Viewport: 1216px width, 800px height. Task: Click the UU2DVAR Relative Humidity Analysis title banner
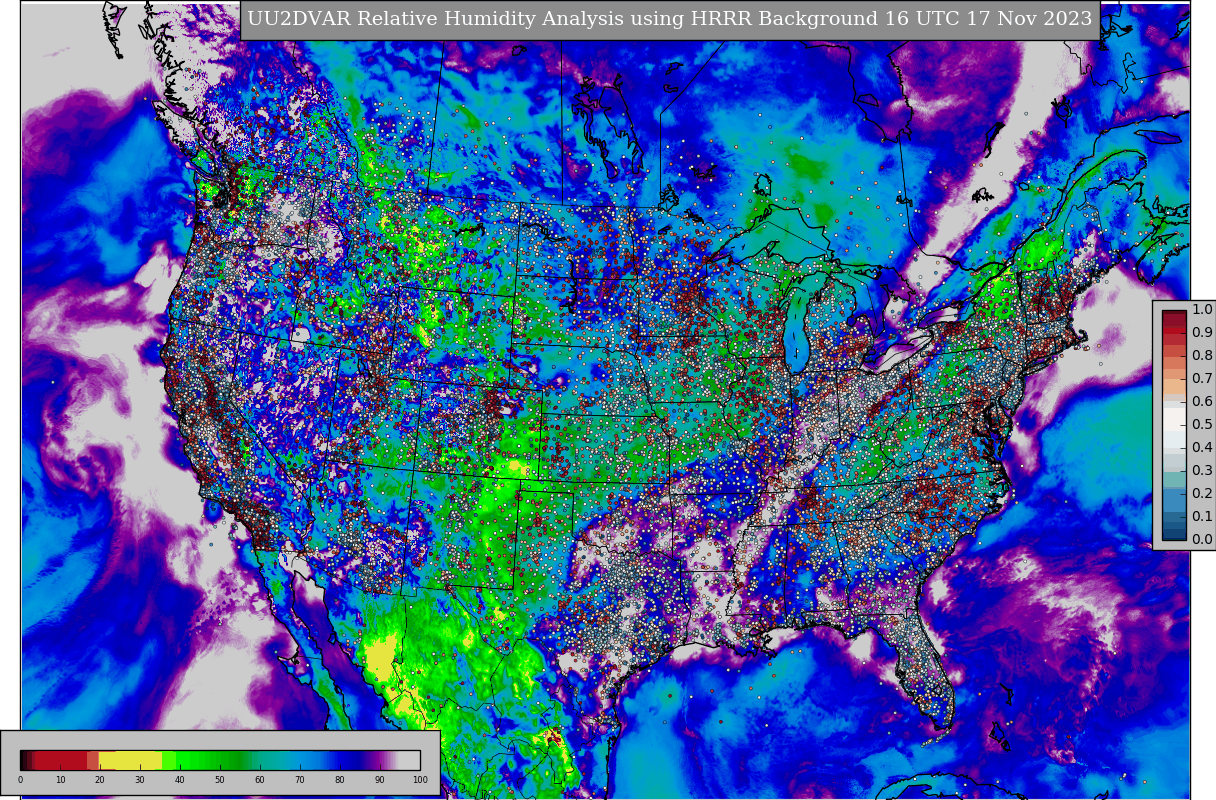pos(670,20)
